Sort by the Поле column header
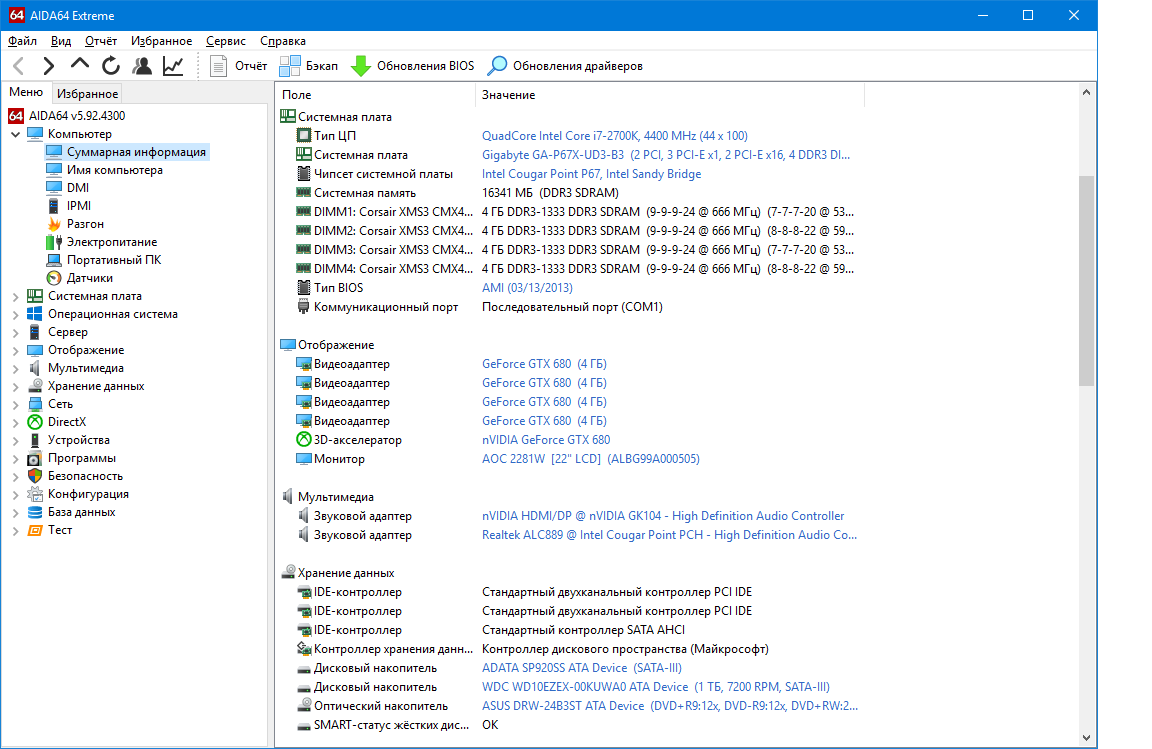The width and height of the screenshot is (1152, 749). point(375,95)
